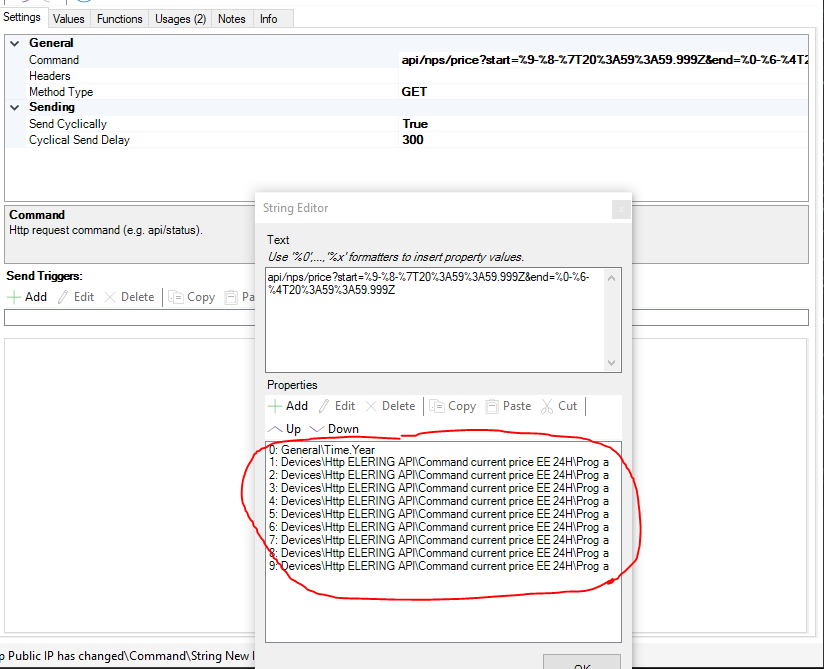Open the Functions tab
The image size is (824, 669).
click(x=120, y=19)
